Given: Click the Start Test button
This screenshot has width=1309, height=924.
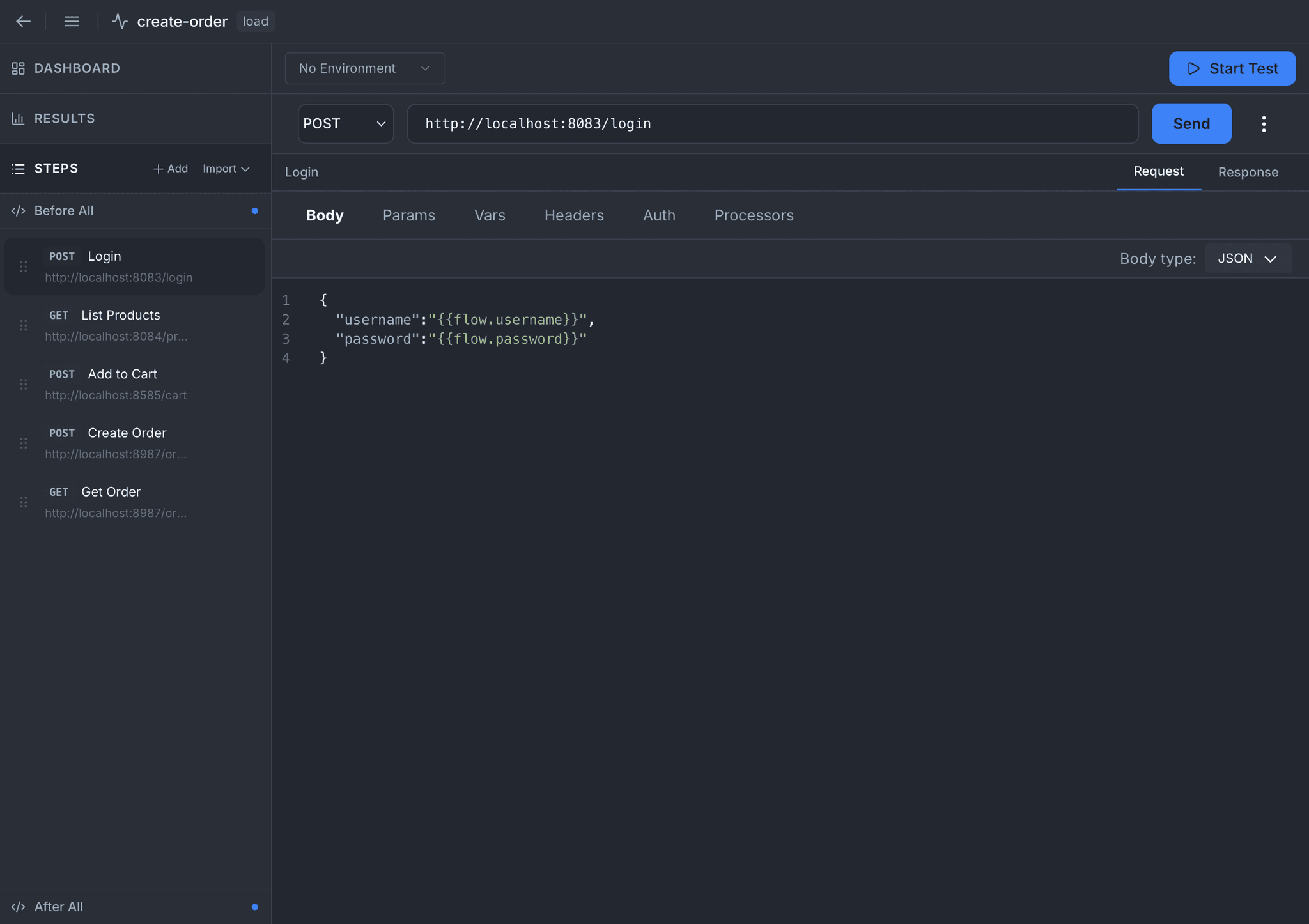Looking at the screenshot, I should coord(1232,68).
